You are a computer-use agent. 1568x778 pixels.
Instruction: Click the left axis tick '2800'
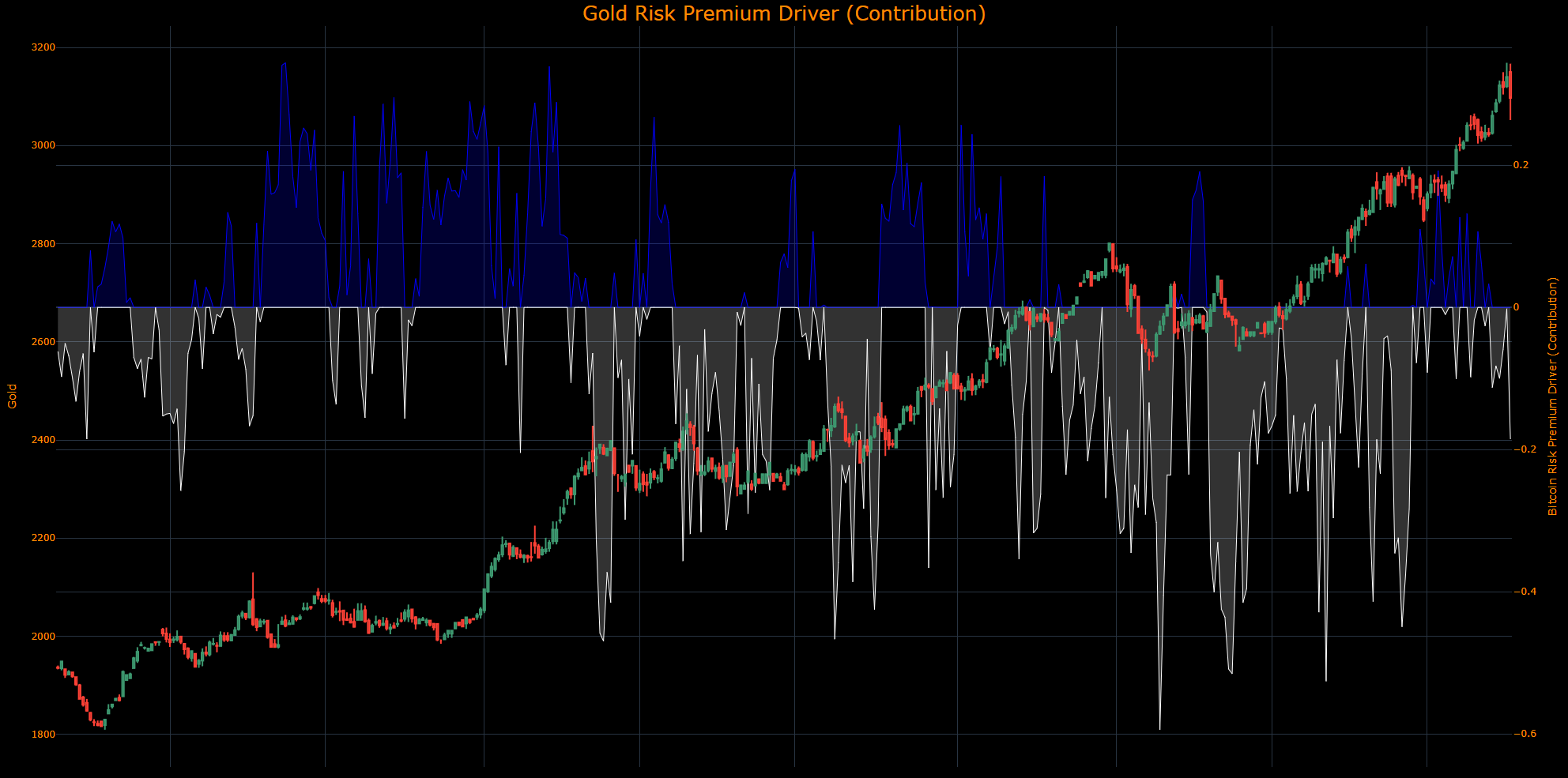43,244
